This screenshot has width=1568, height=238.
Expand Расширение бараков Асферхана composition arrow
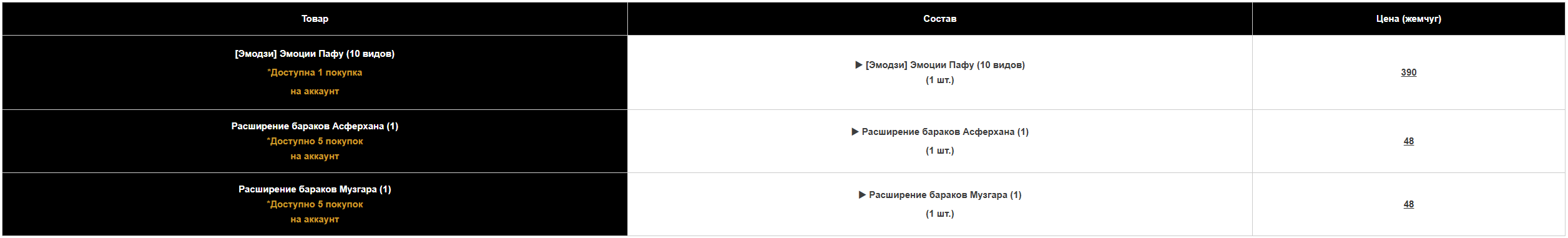tap(855, 132)
